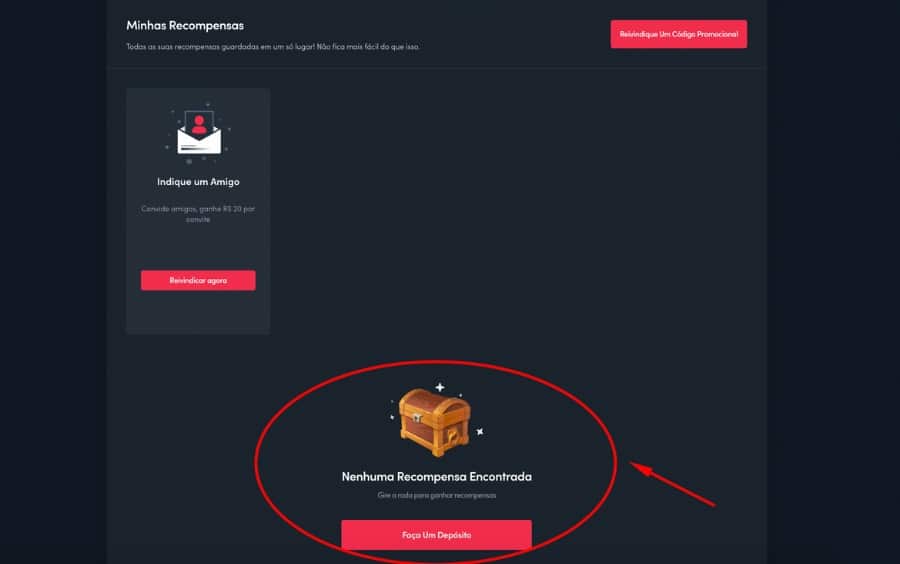Screen dimensions: 900x564
Task: Click the treasure chest icon
Action: point(435,422)
